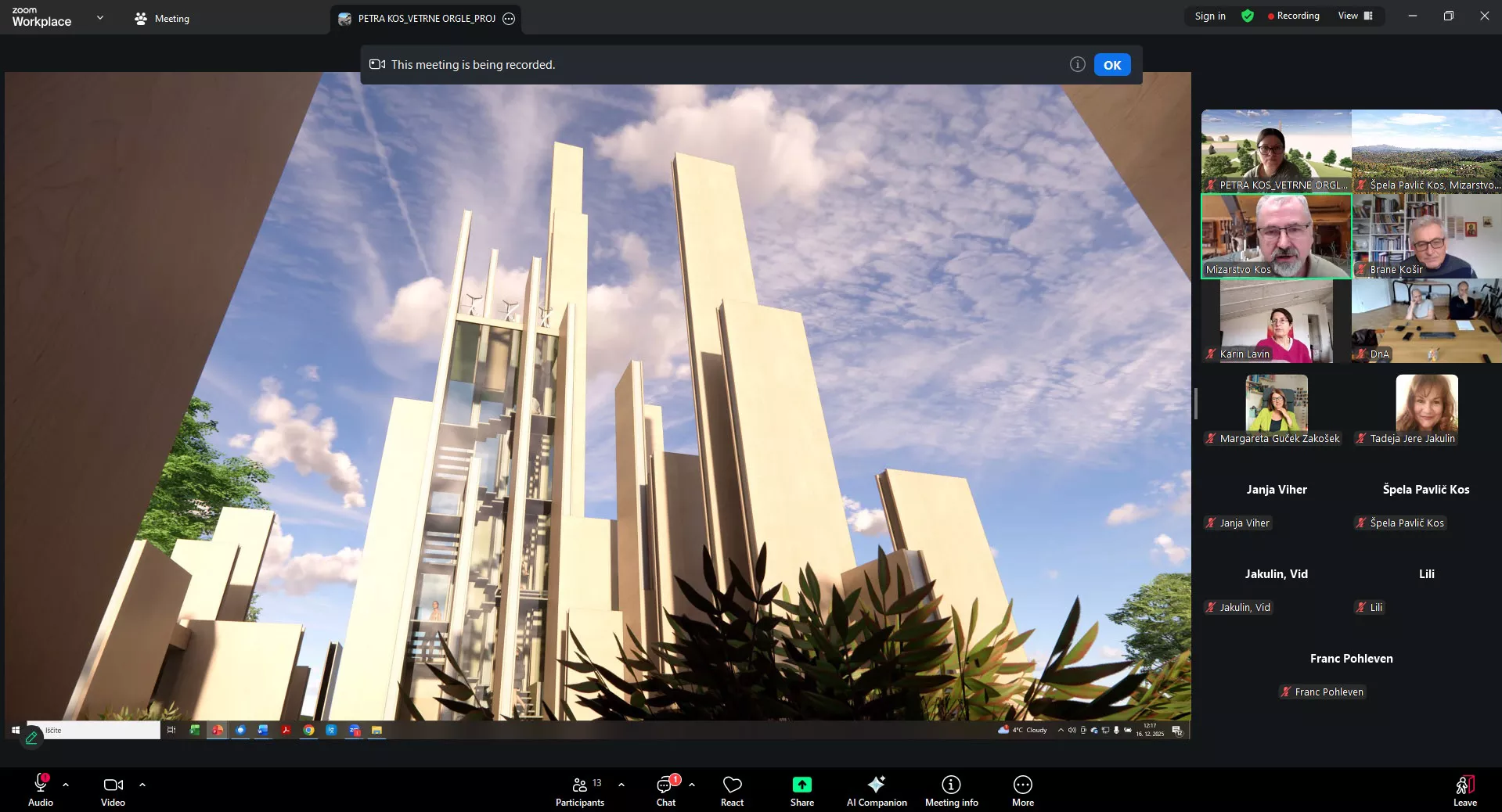Open the Chat panel
Image resolution: width=1502 pixels, height=812 pixels.
pyautogui.click(x=665, y=790)
